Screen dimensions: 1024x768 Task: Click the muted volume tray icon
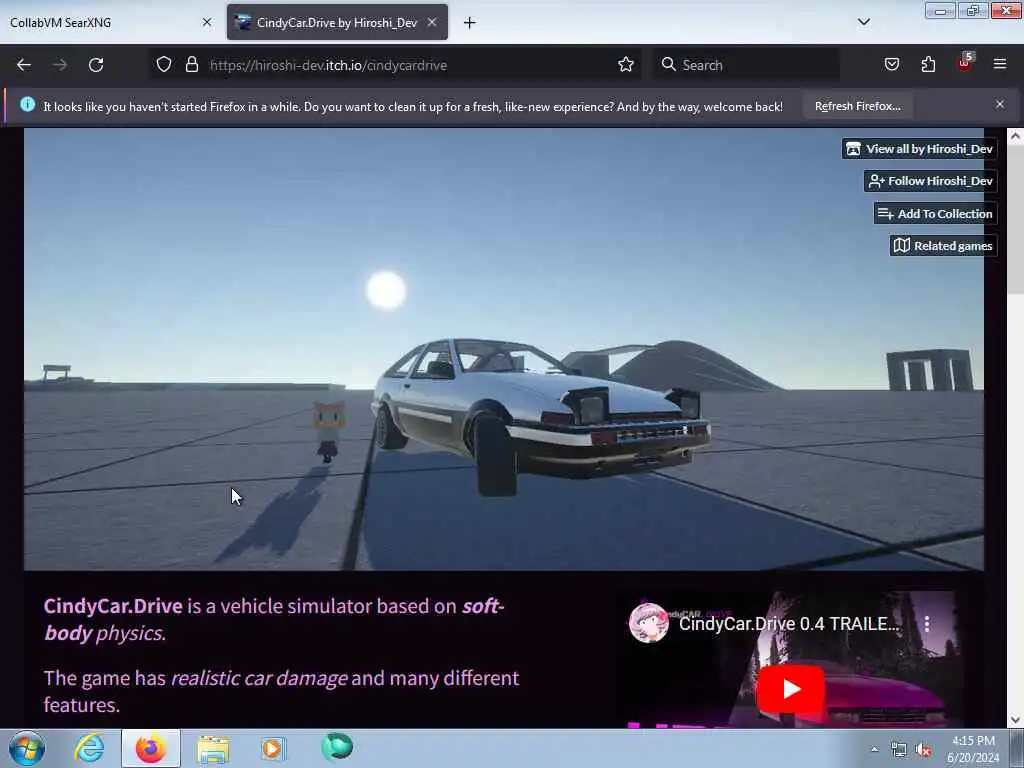[x=923, y=750]
